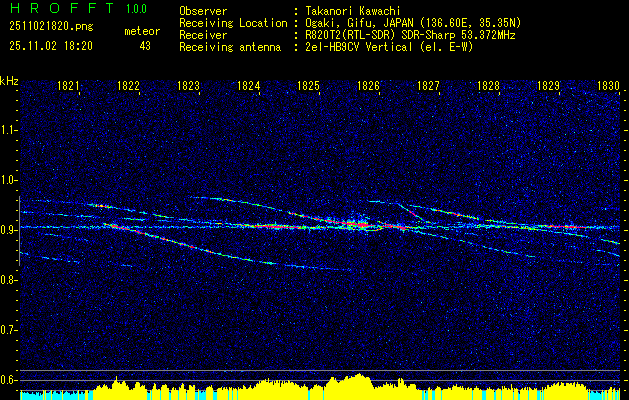Click the Receiving Location label
629x400 pixels.
[x=233, y=23]
